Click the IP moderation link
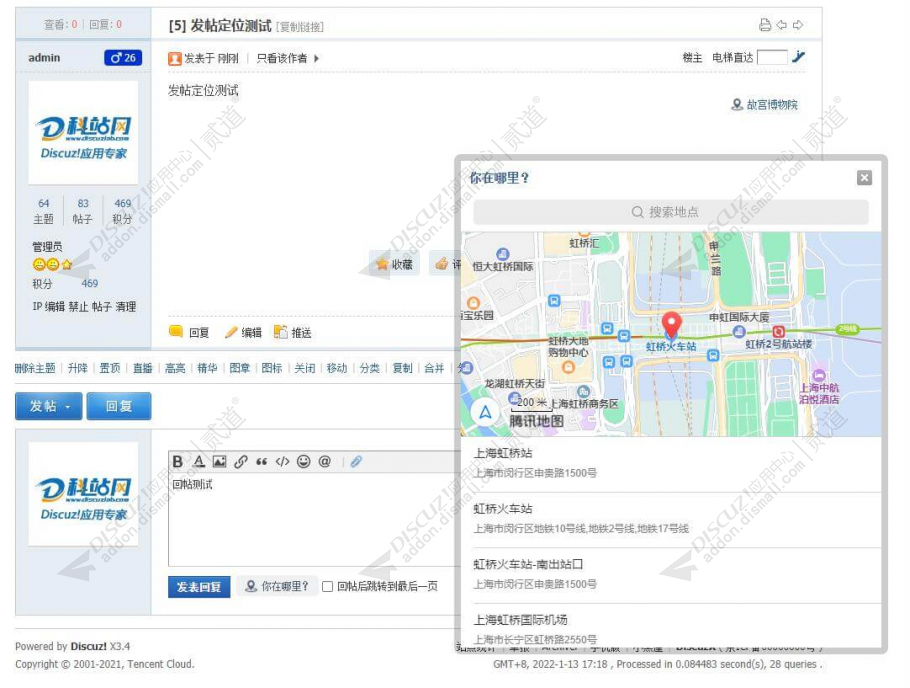 coord(37,307)
